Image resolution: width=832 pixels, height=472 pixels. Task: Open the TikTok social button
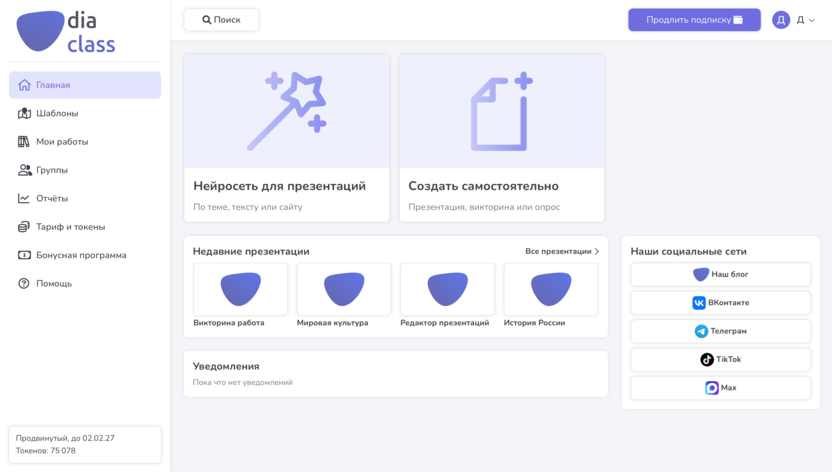(x=721, y=360)
